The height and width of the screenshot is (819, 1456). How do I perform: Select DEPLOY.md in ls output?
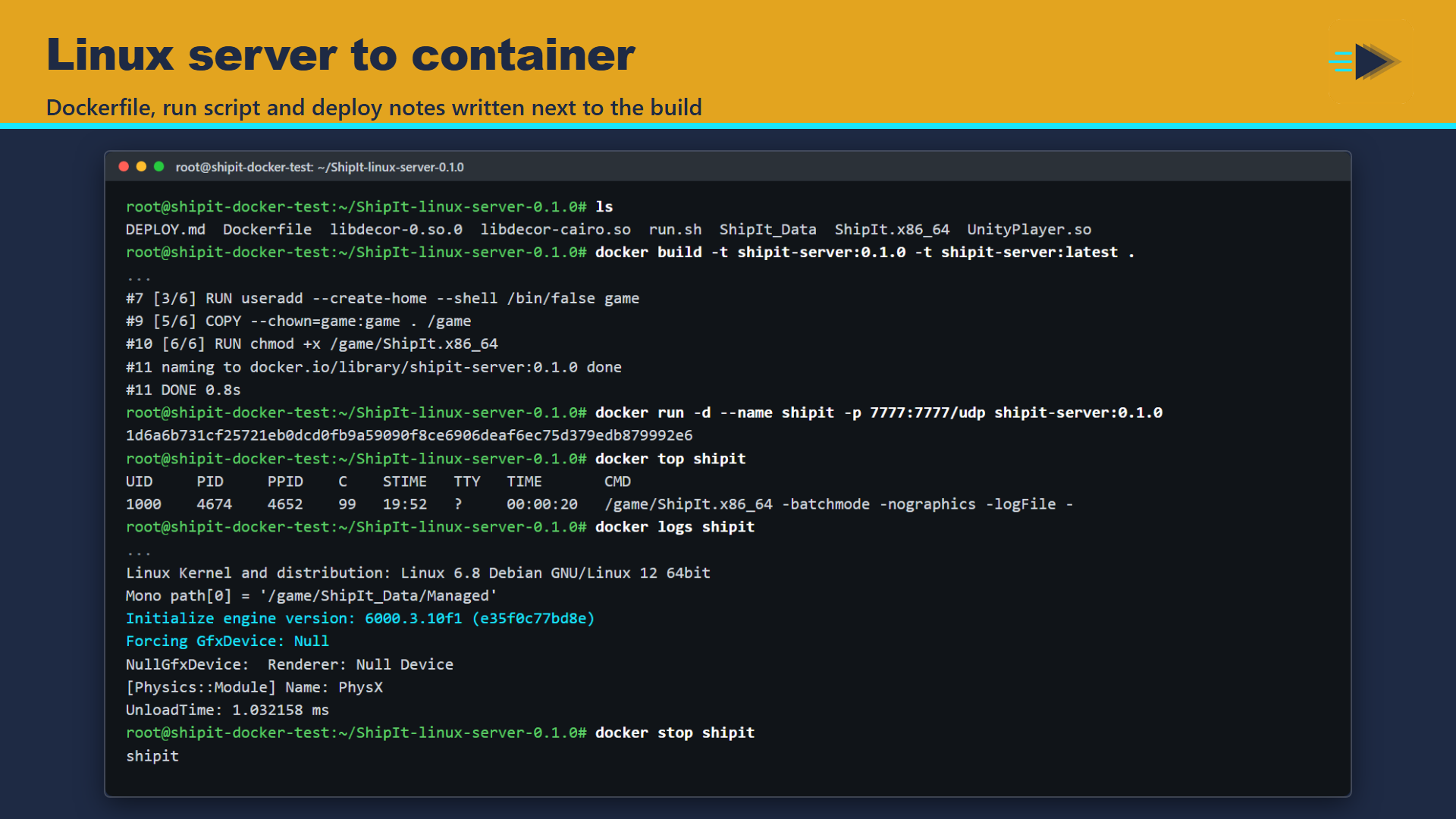(x=165, y=229)
